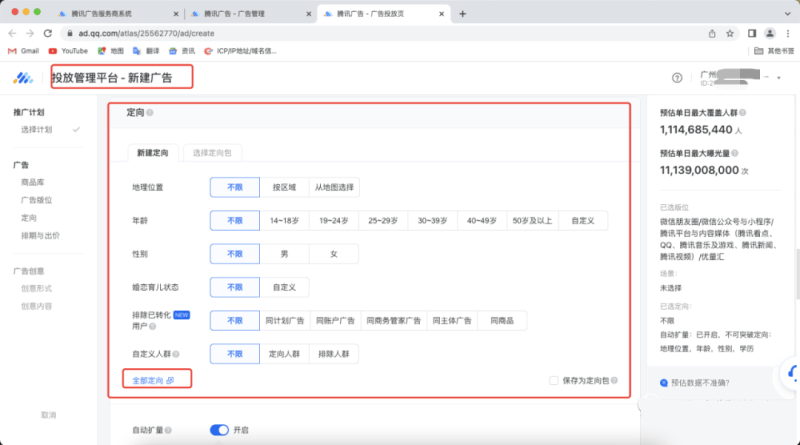The height and width of the screenshot is (445, 800).
Task: Select the 新建定向 tab
Action: [153, 153]
